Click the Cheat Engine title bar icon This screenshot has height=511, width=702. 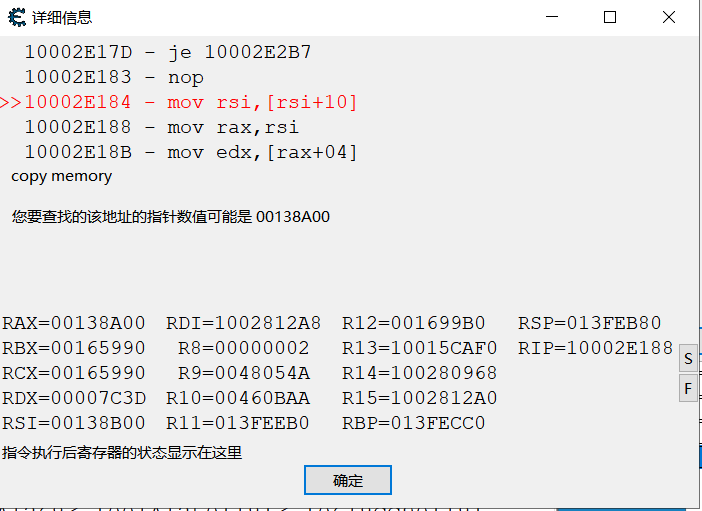pyautogui.click(x=17, y=17)
